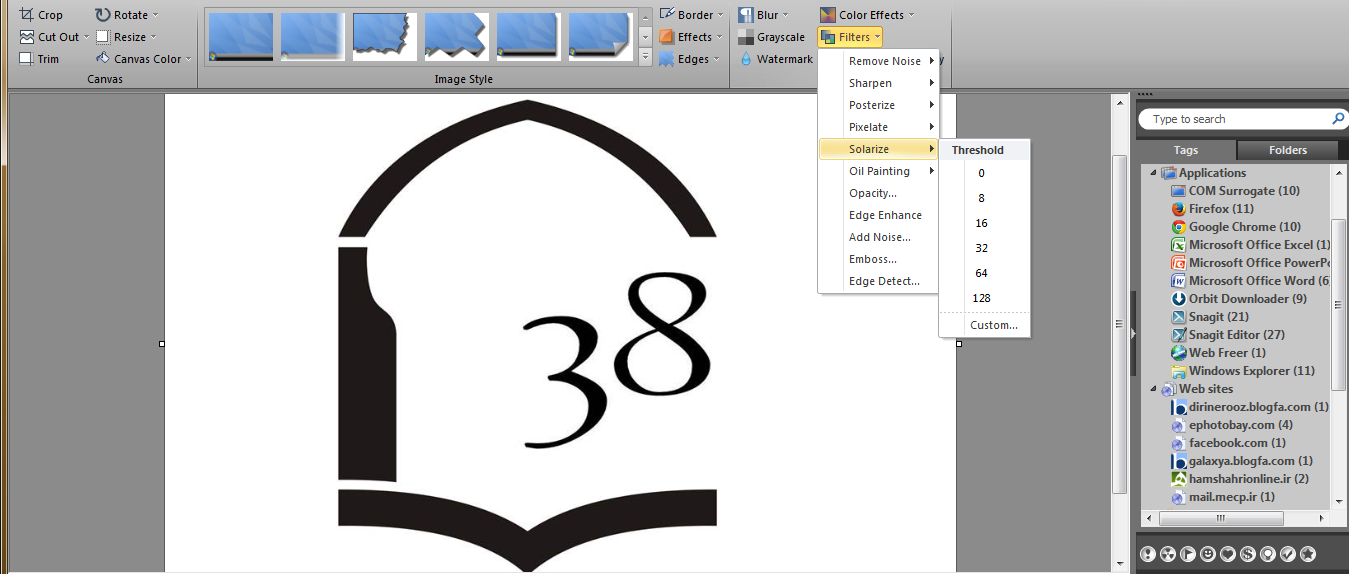The height and width of the screenshot is (574, 1349).
Task: Open the Oil Painting submenu
Action: (x=879, y=171)
